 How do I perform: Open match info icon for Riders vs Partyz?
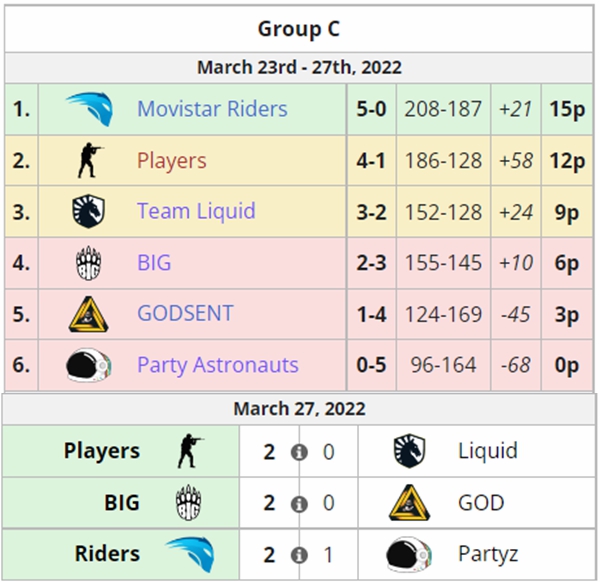tap(299, 555)
